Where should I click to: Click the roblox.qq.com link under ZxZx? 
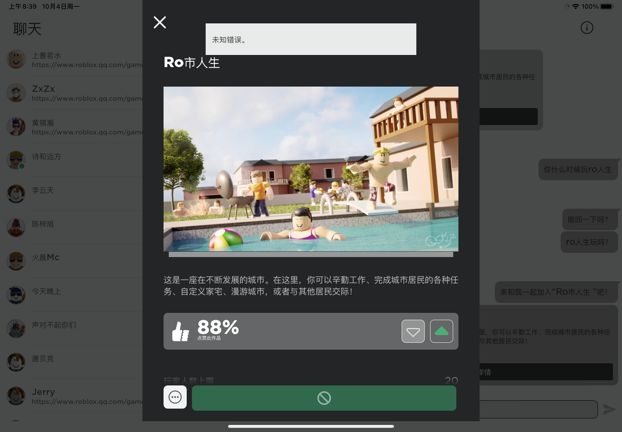tap(87, 98)
